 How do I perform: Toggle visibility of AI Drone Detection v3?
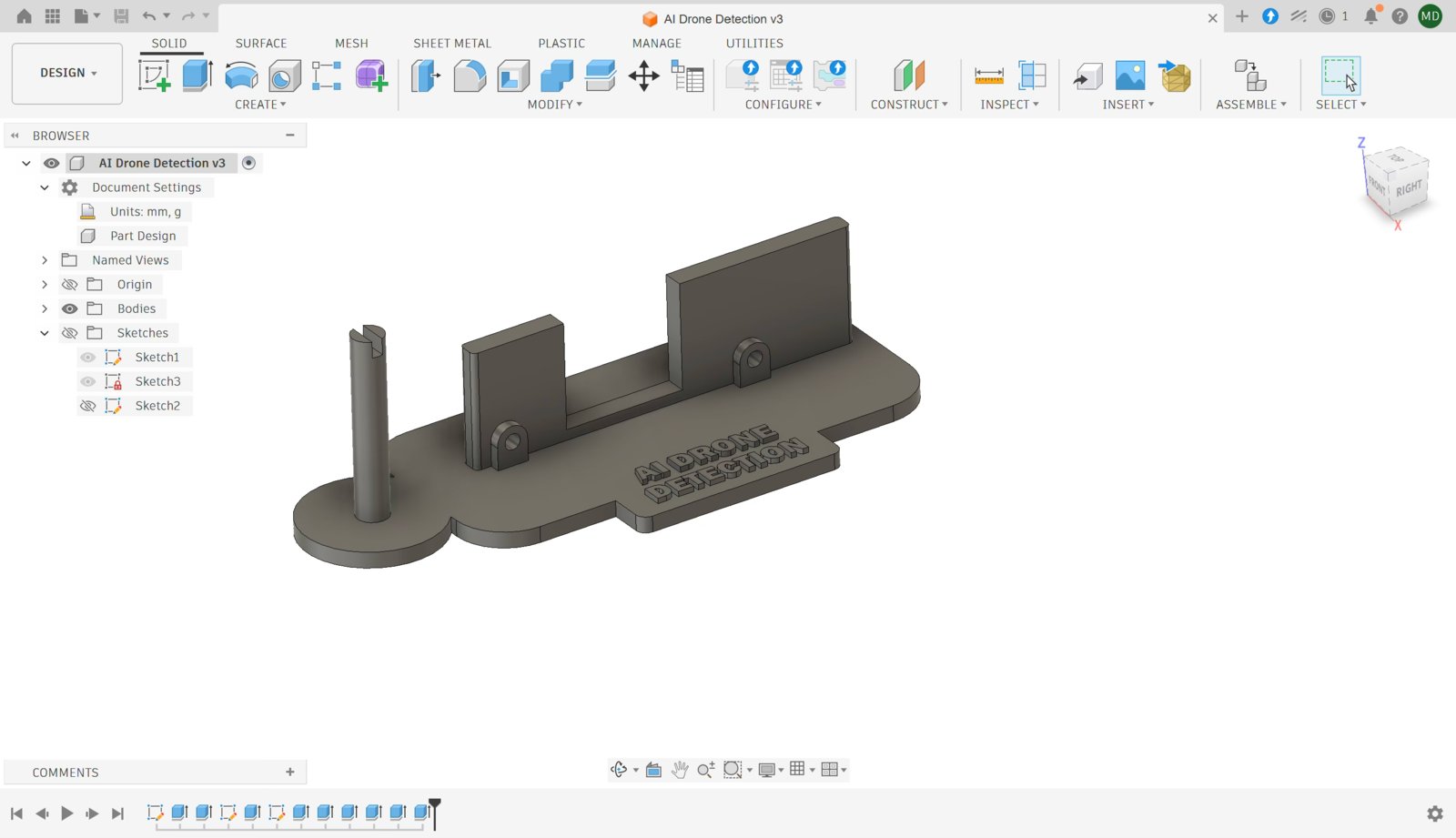pyautogui.click(x=52, y=164)
